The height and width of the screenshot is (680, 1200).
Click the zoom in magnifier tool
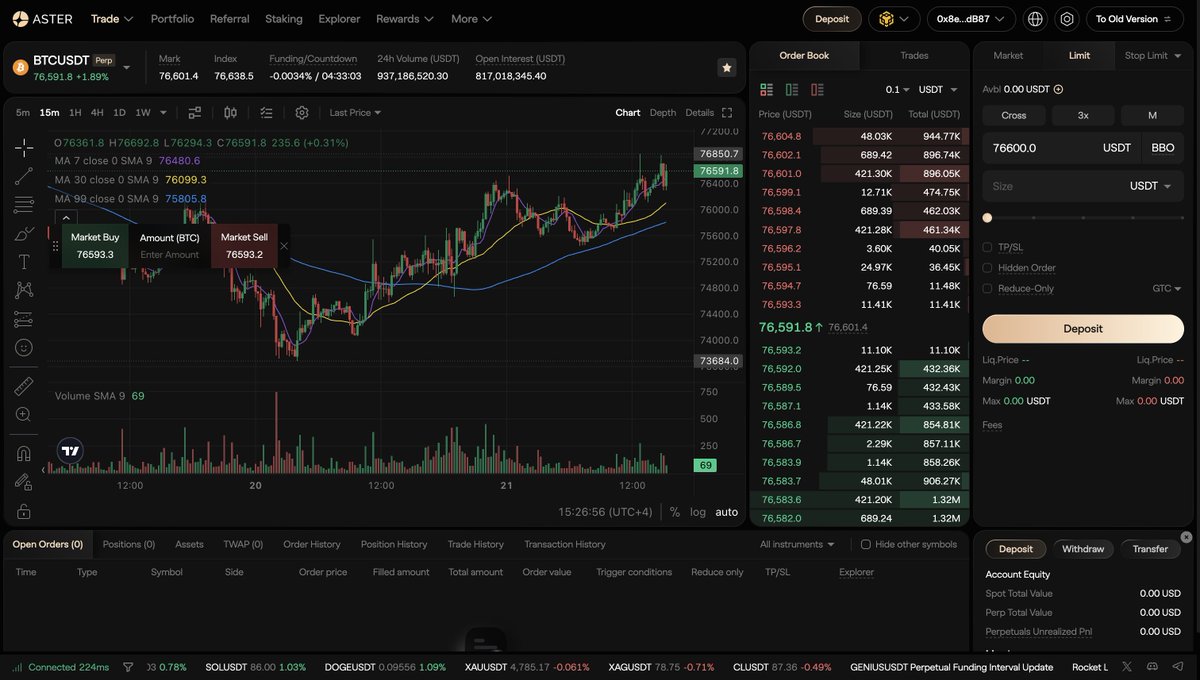24,414
